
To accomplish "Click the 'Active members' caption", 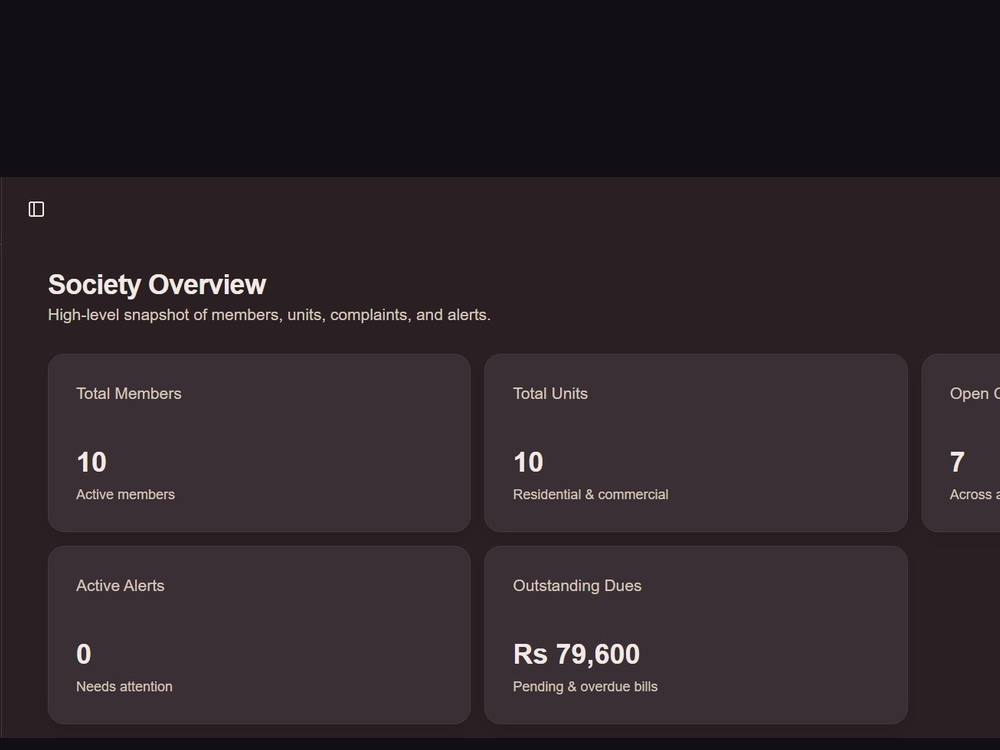I will coord(125,495).
